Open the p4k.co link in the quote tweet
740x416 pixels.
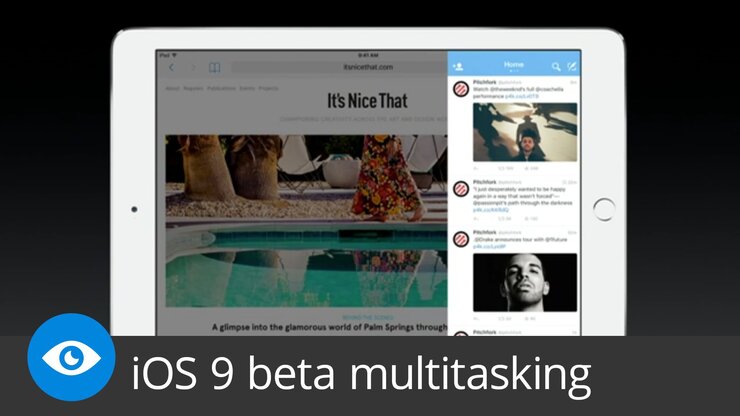coord(491,210)
